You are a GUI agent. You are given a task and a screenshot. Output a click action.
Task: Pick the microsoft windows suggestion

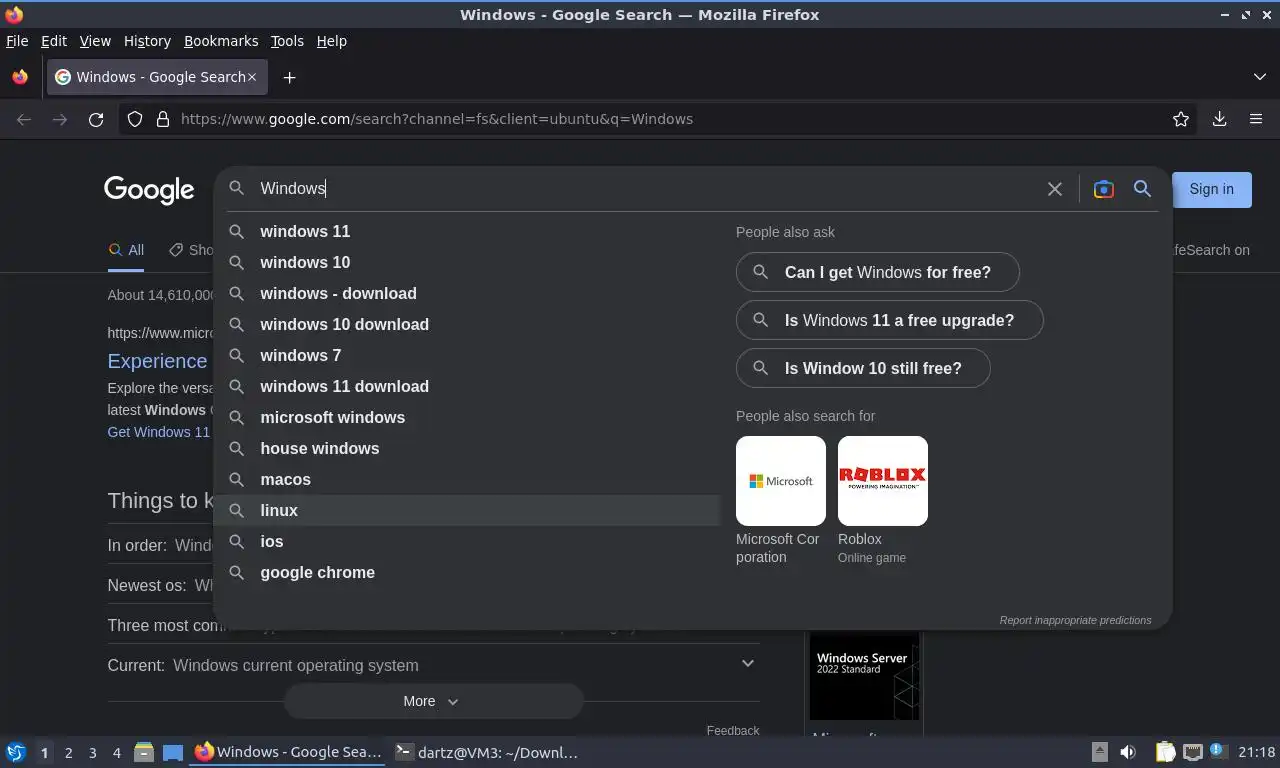(467, 417)
